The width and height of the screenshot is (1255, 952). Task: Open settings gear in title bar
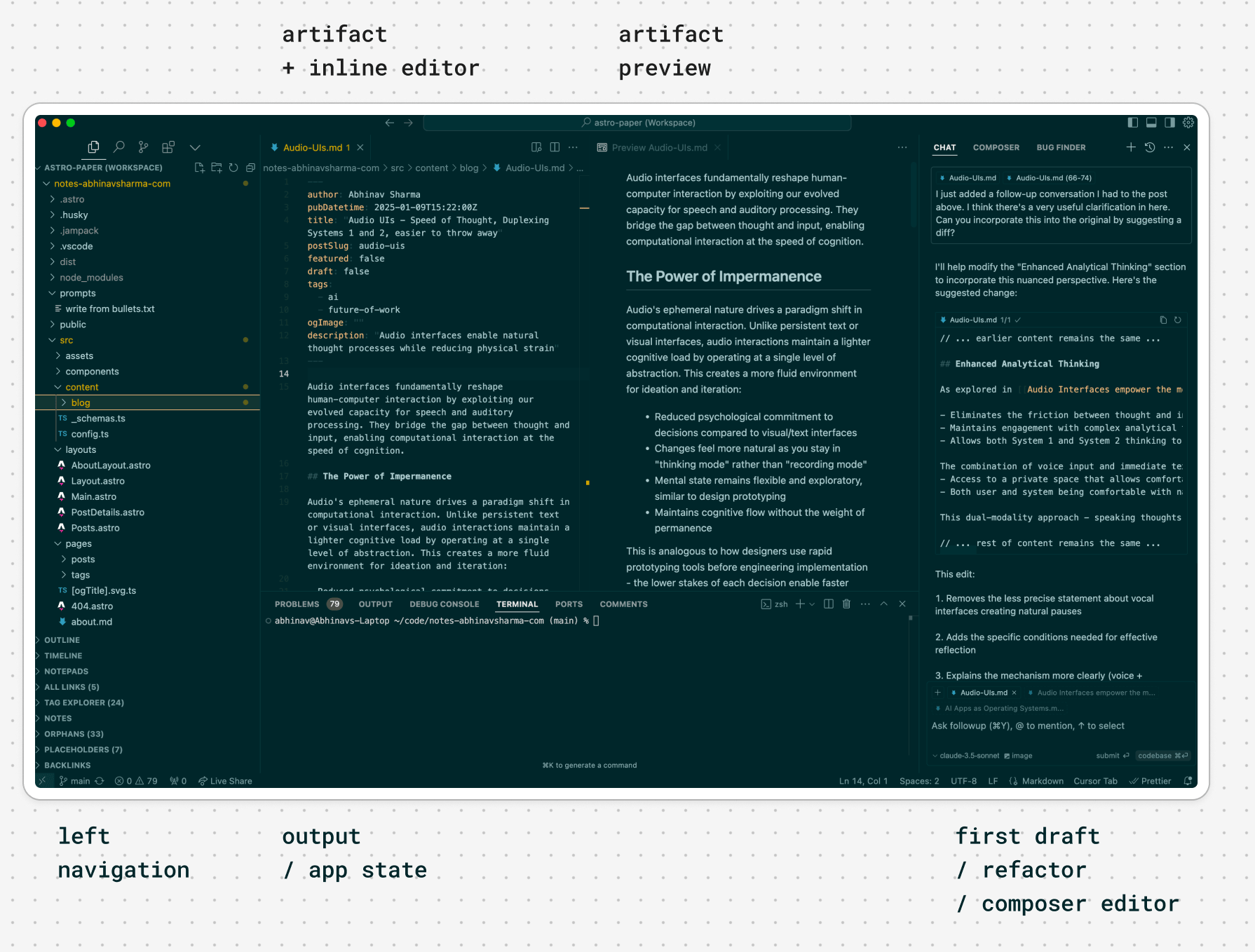pyautogui.click(x=1188, y=123)
